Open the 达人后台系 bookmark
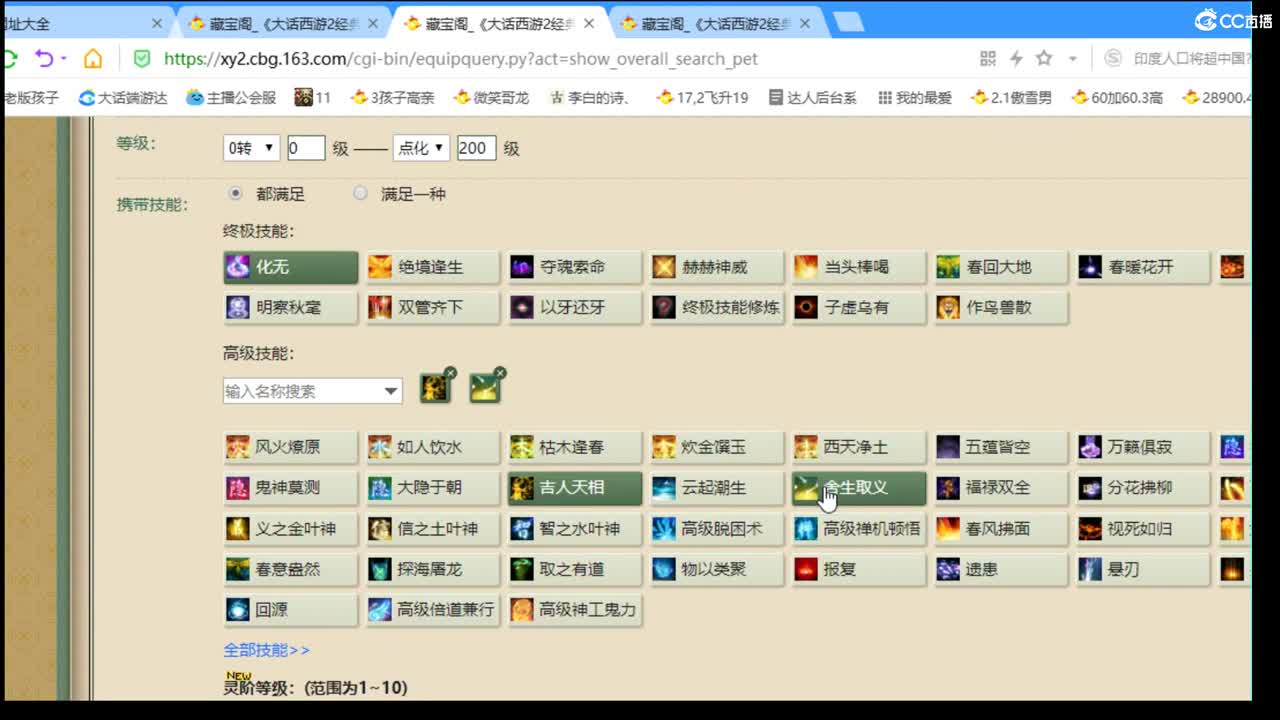1280x720 pixels. [x=813, y=97]
